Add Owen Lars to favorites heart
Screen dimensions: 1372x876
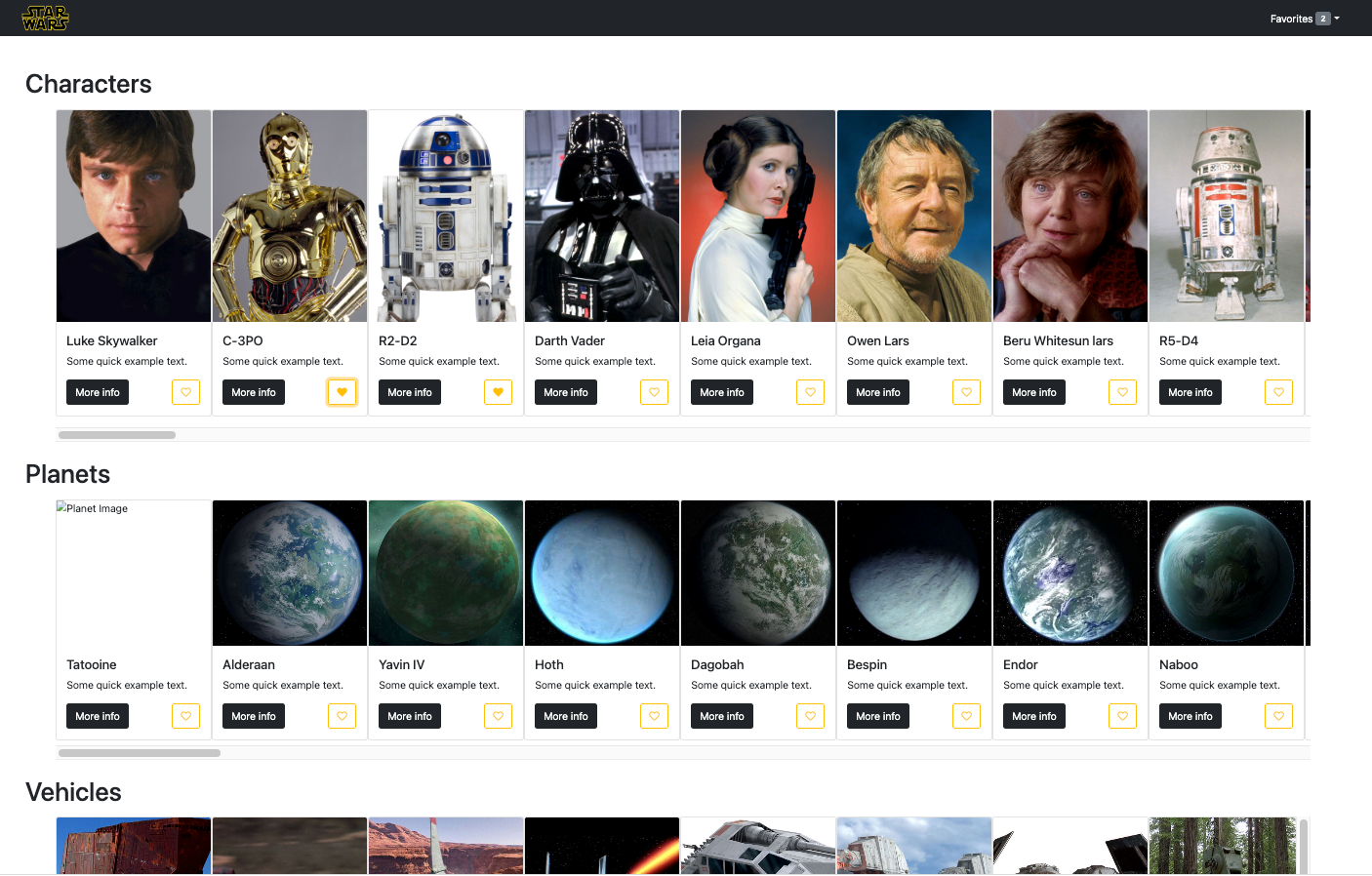pyautogui.click(x=966, y=392)
